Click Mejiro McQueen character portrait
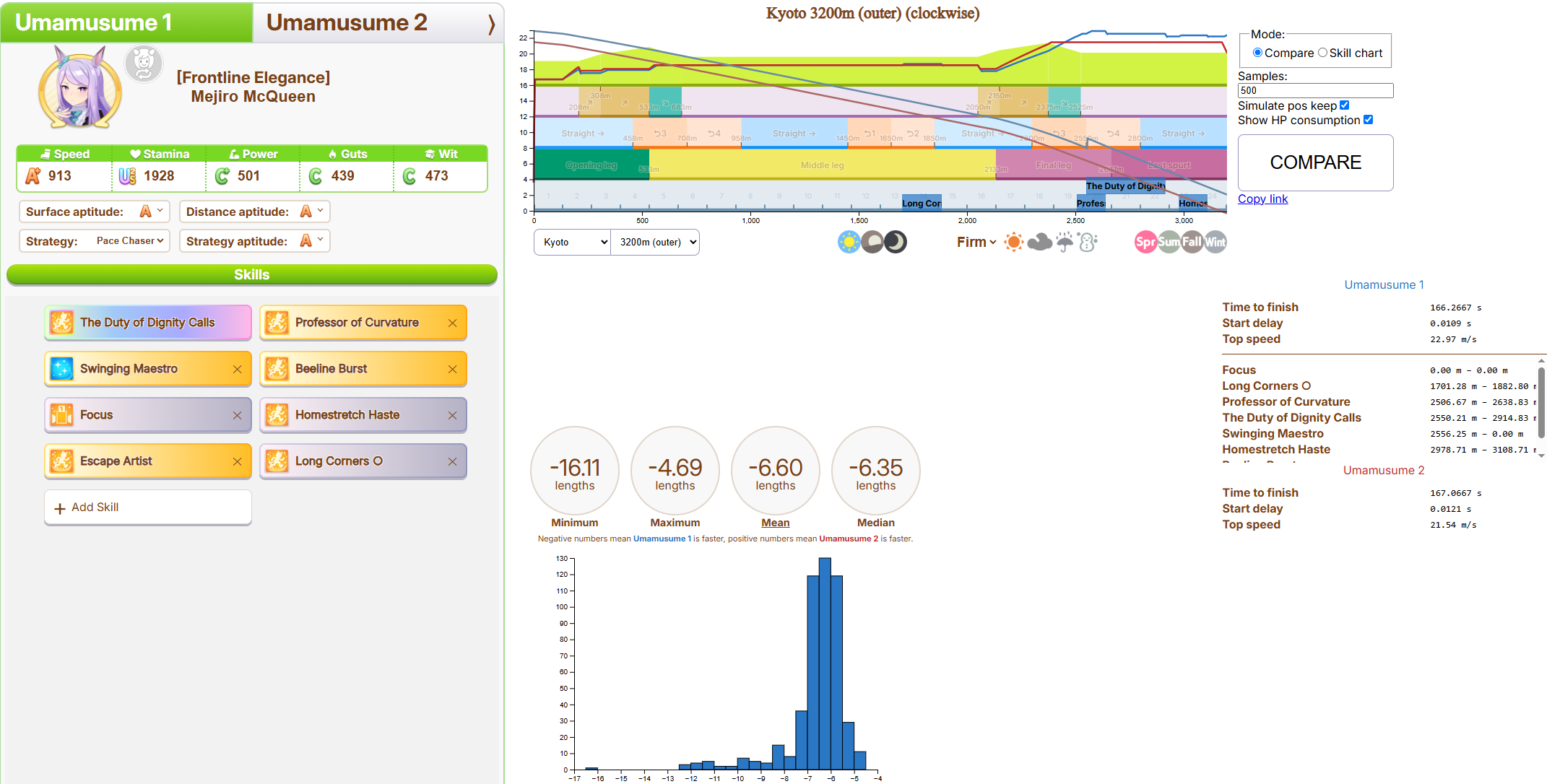Image resolution: width=1552 pixels, height=784 pixels. pos(79,87)
